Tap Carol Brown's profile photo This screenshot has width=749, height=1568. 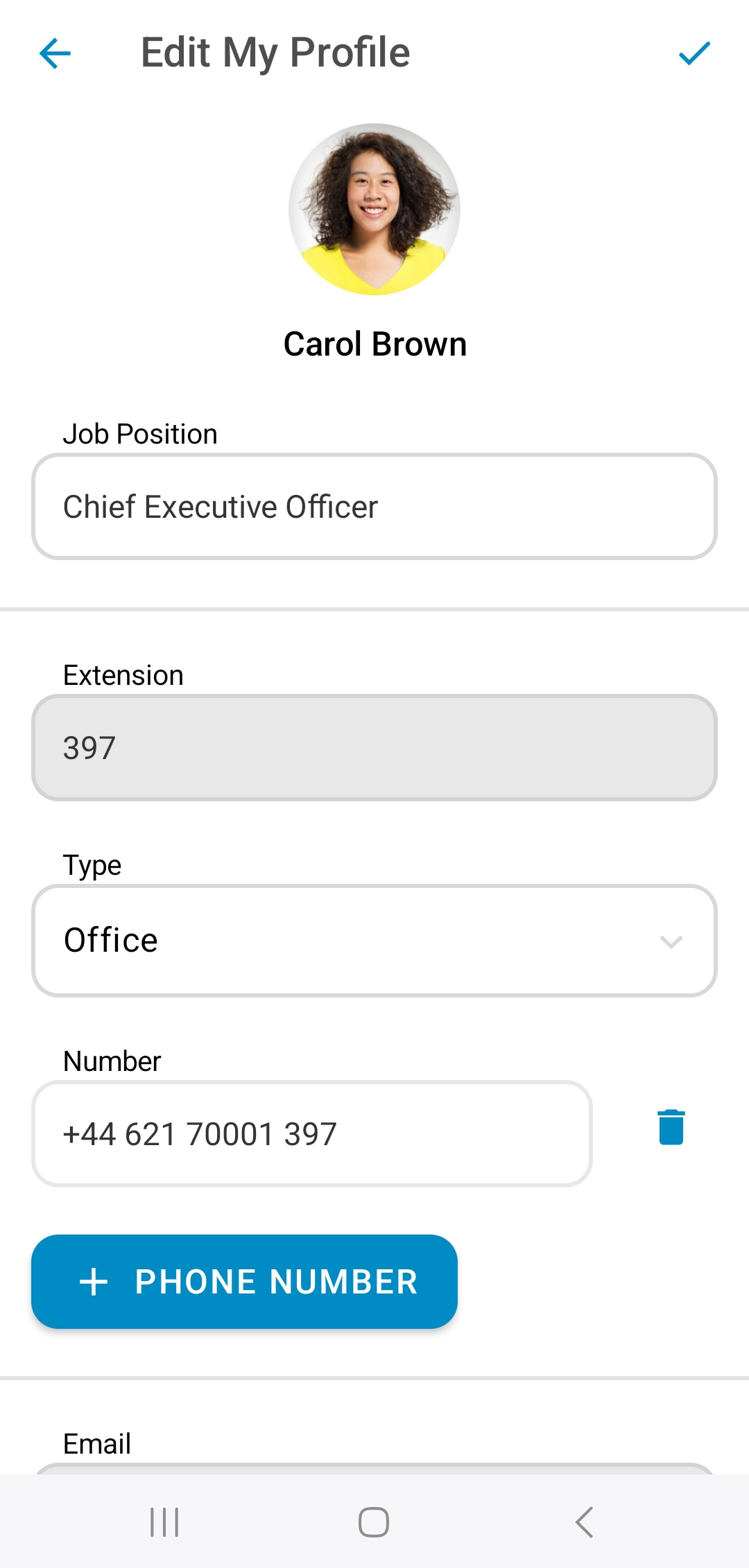374,209
